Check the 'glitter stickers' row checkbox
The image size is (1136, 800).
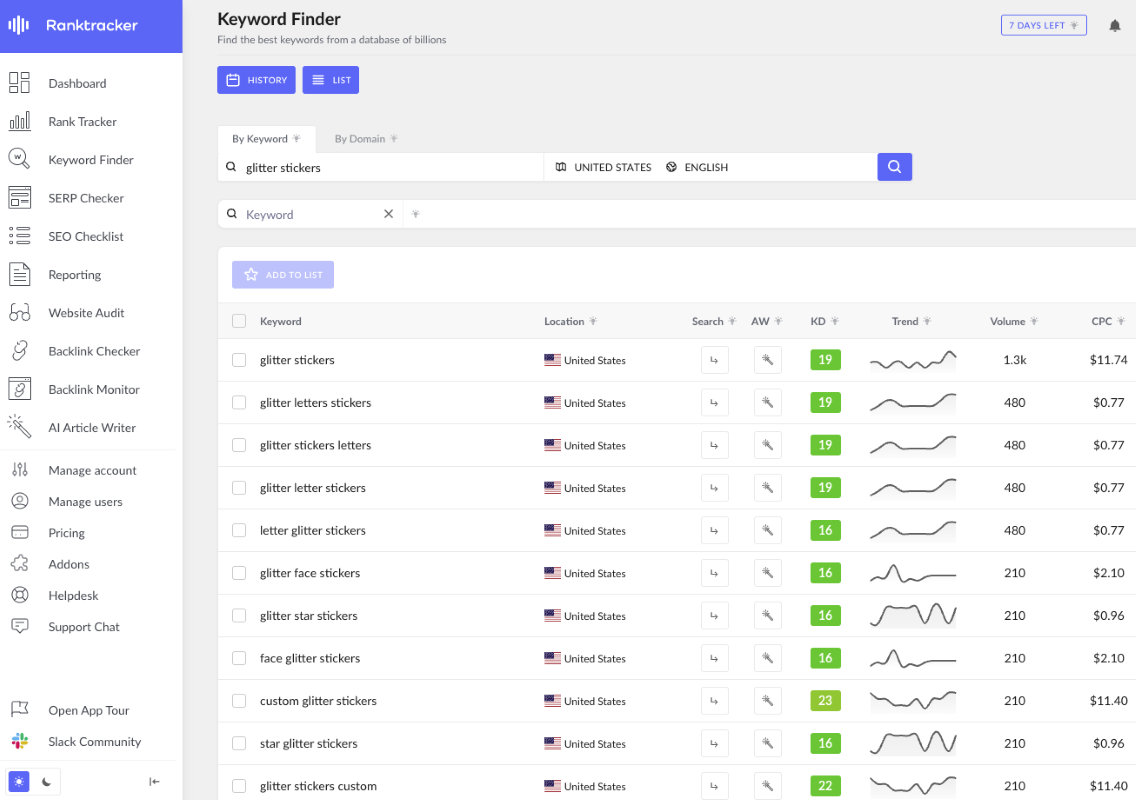point(239,360)
